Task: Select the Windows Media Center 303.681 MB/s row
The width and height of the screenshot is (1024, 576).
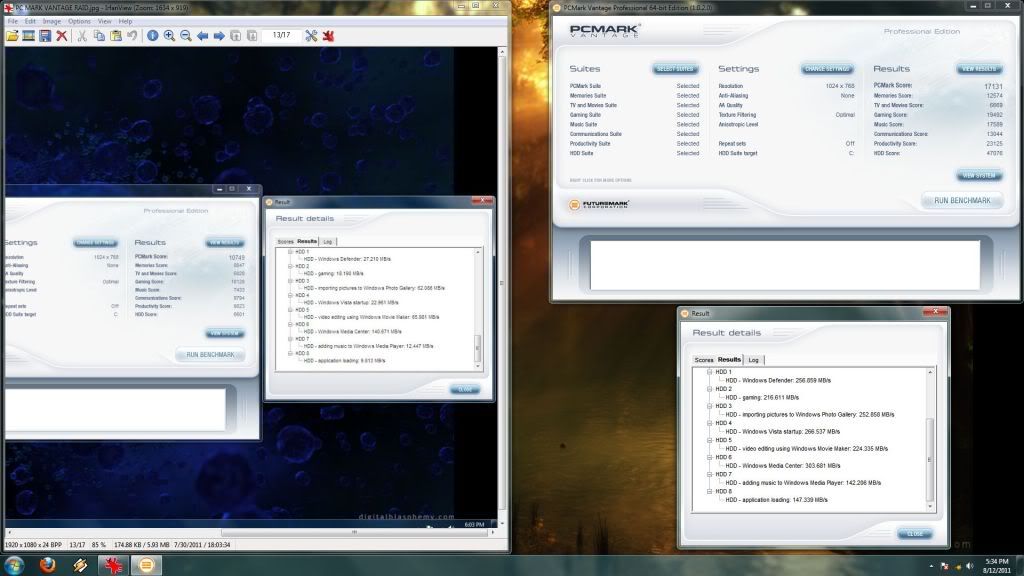Action: [782, 466]
